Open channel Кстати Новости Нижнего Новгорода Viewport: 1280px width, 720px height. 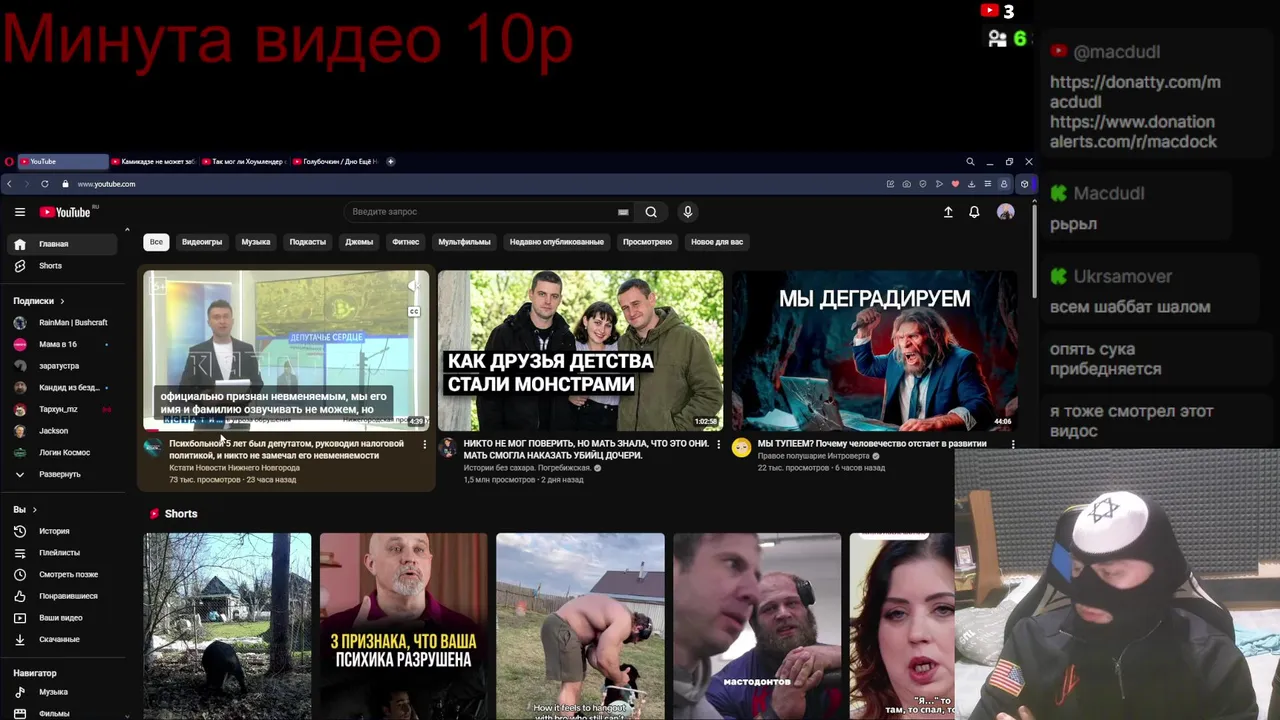pyautogui.click(x=234, y=468)
